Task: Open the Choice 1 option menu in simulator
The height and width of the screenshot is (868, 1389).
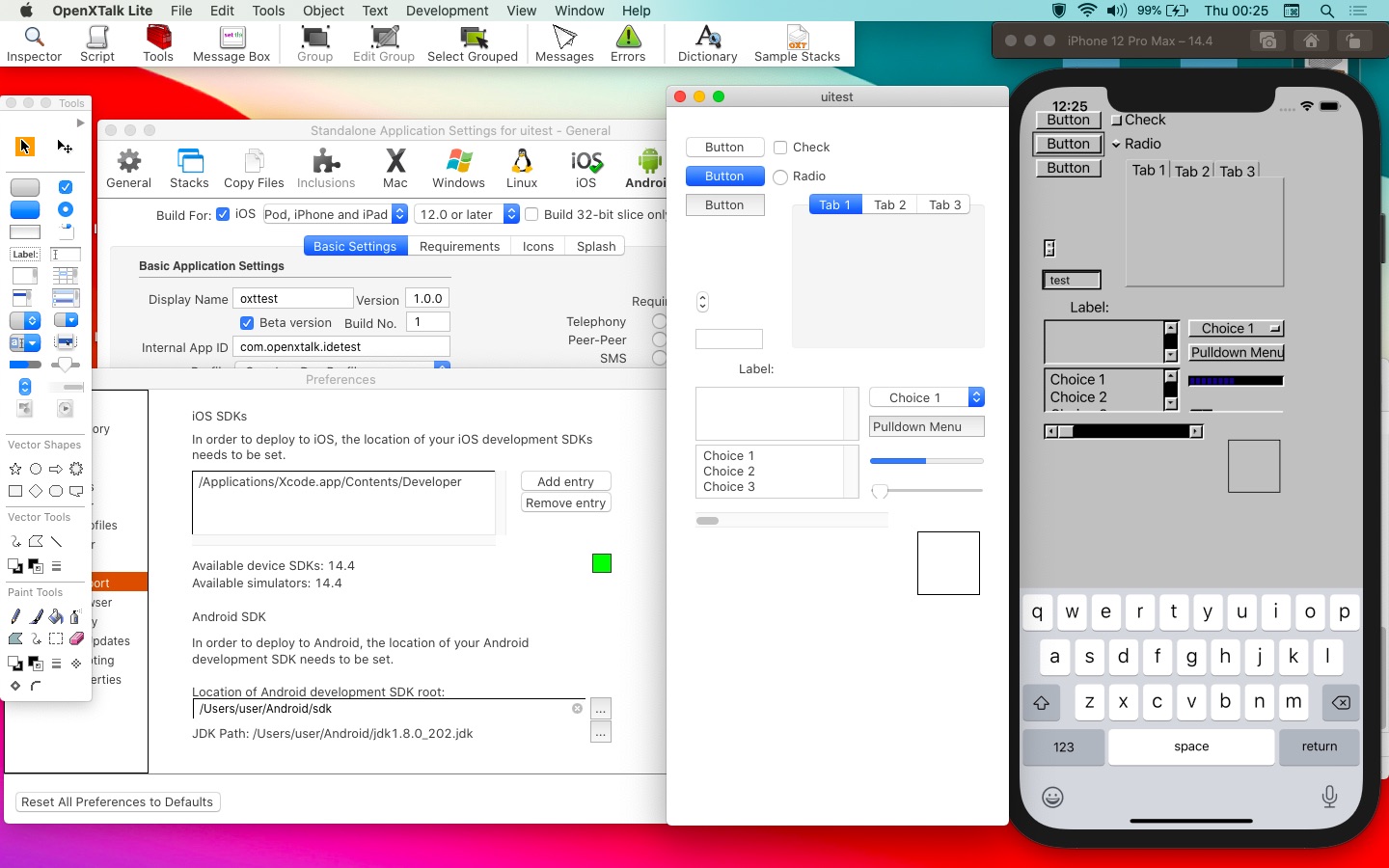Action: point(1236,329)
